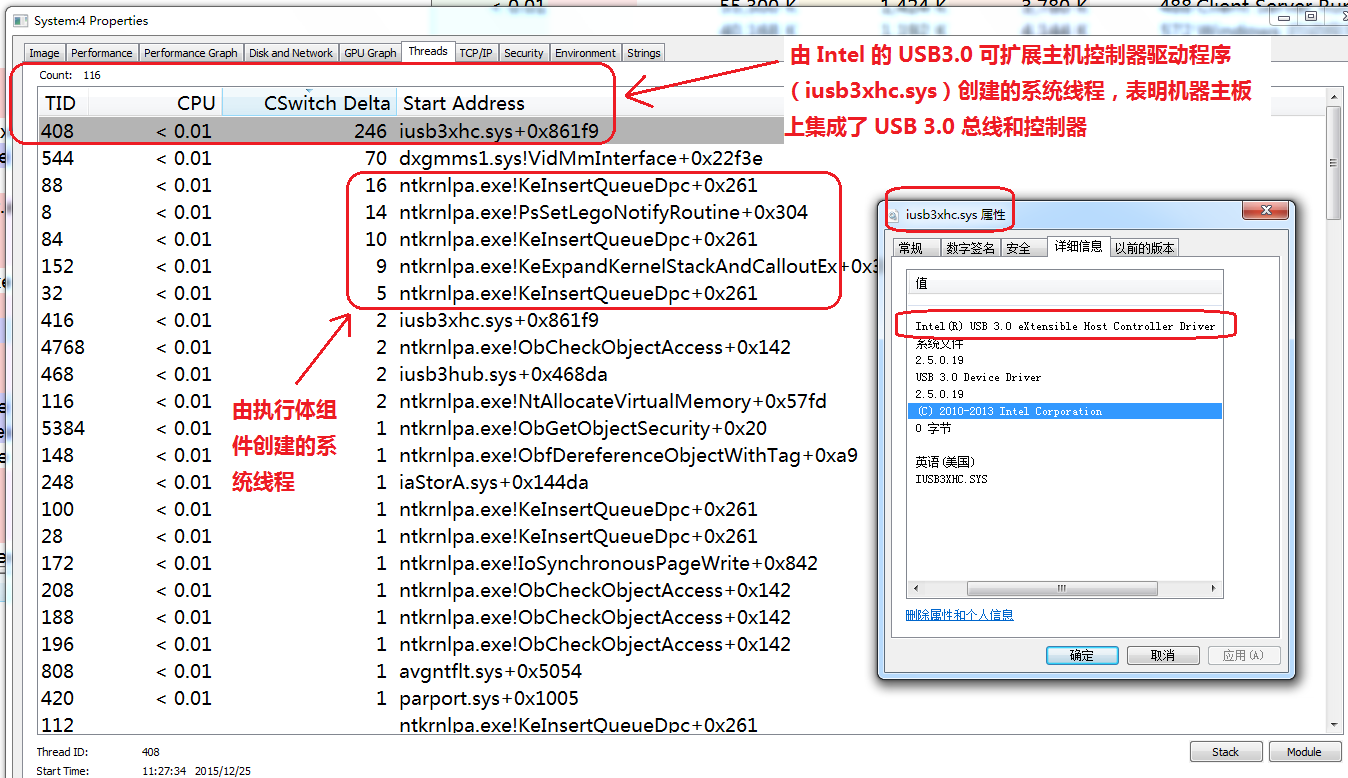Select thread 148 ObfDereferenceObjectWithTag row

(x=411, y=455)
